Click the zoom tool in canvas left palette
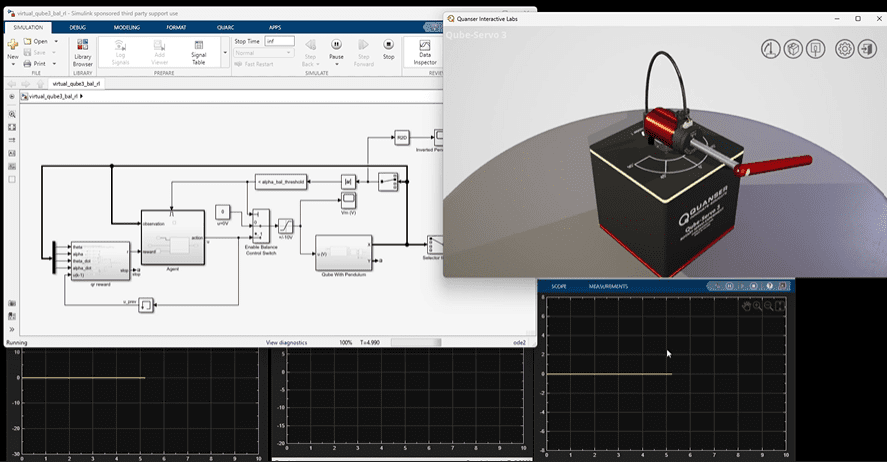Viewport: 887px width, 462px height. [12, 114]
